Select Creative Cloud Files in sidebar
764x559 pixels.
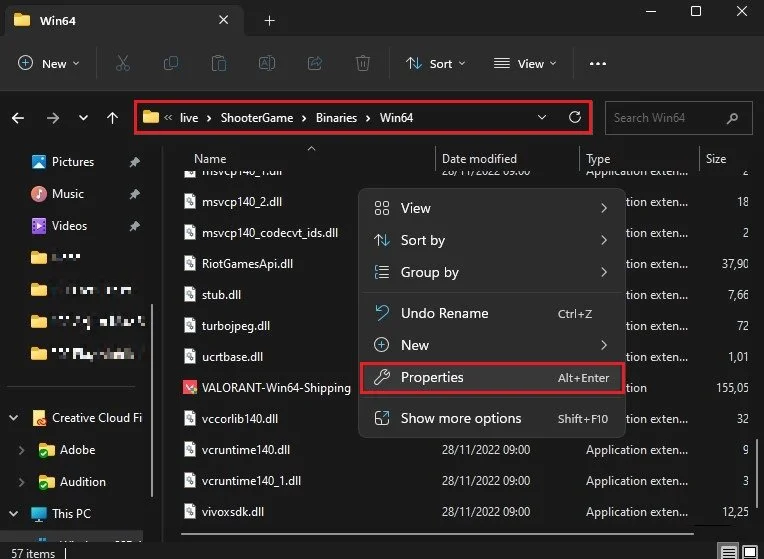tap(97, 418)
